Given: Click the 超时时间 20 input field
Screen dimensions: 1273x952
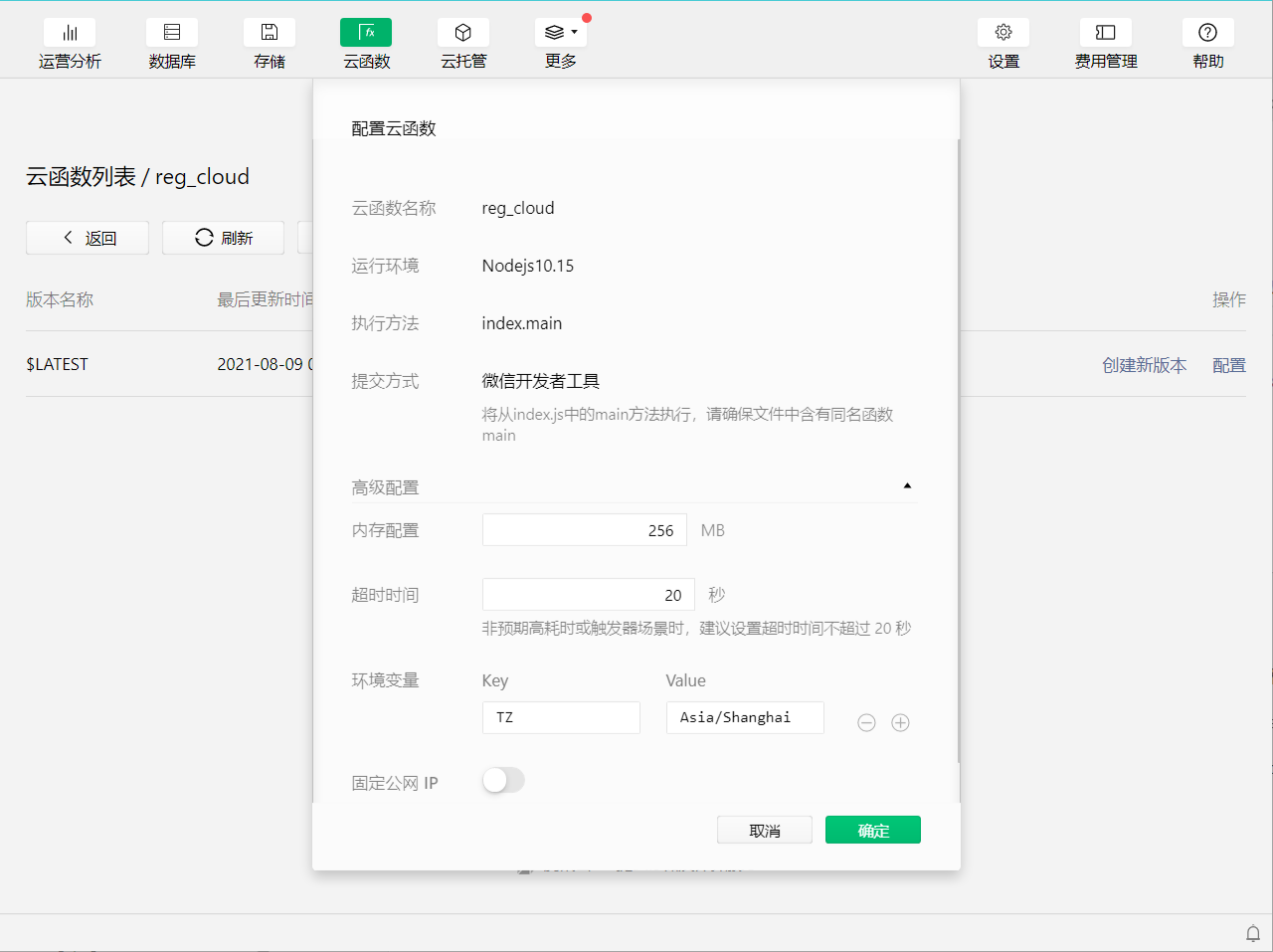Looking at the screenshot, I should [589, 595].
